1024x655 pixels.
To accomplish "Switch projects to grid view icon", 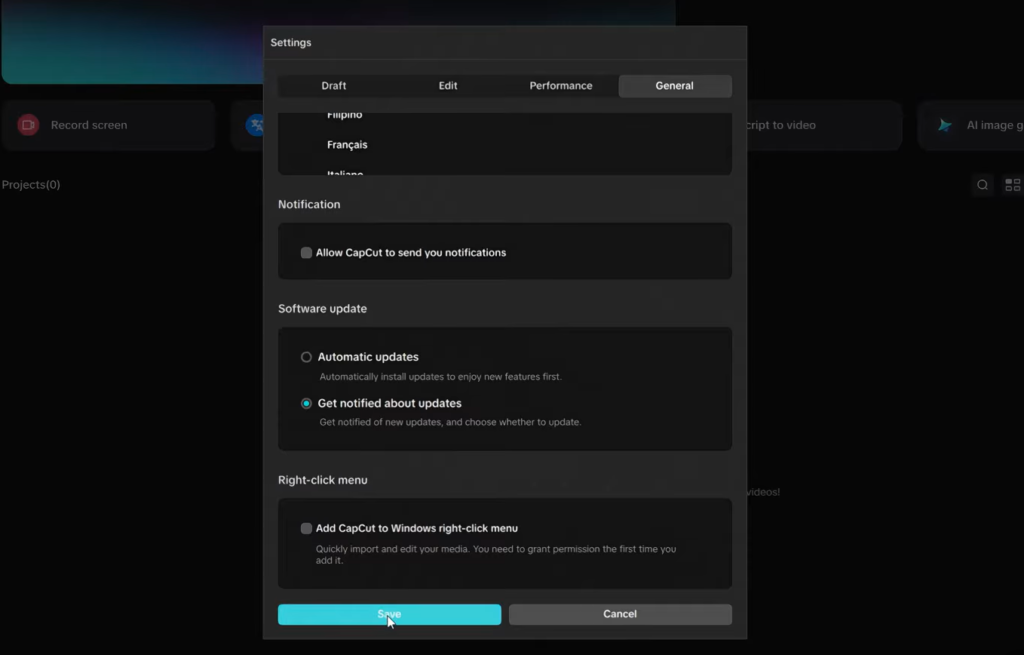I will [x=1012, y=185].
